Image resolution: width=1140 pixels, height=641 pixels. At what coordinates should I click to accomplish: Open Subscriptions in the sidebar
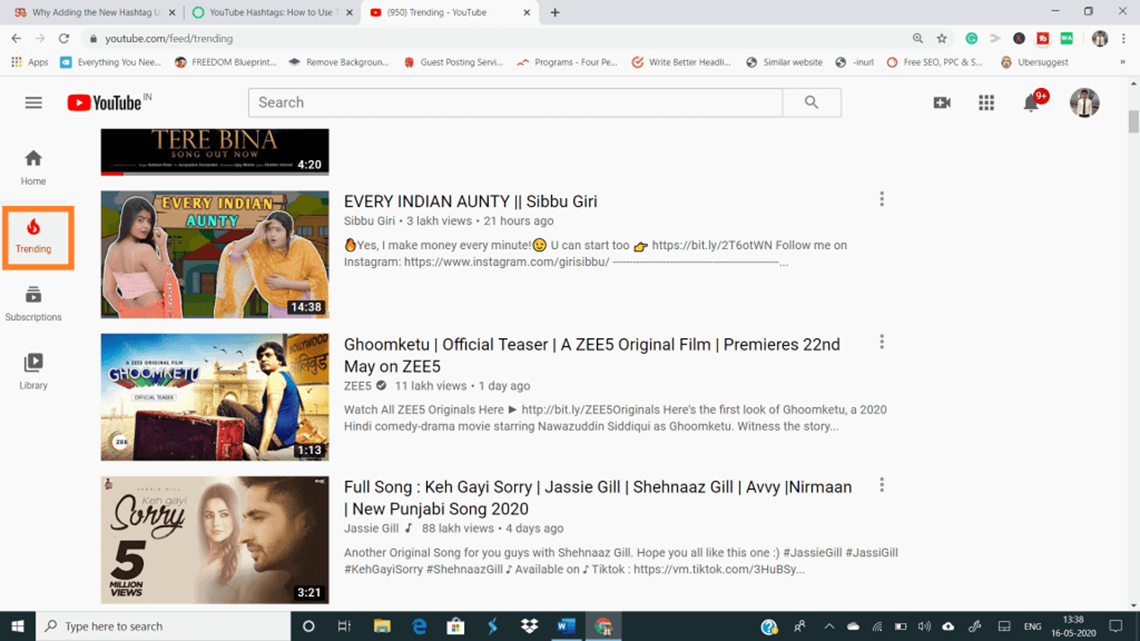pos(33,304)
